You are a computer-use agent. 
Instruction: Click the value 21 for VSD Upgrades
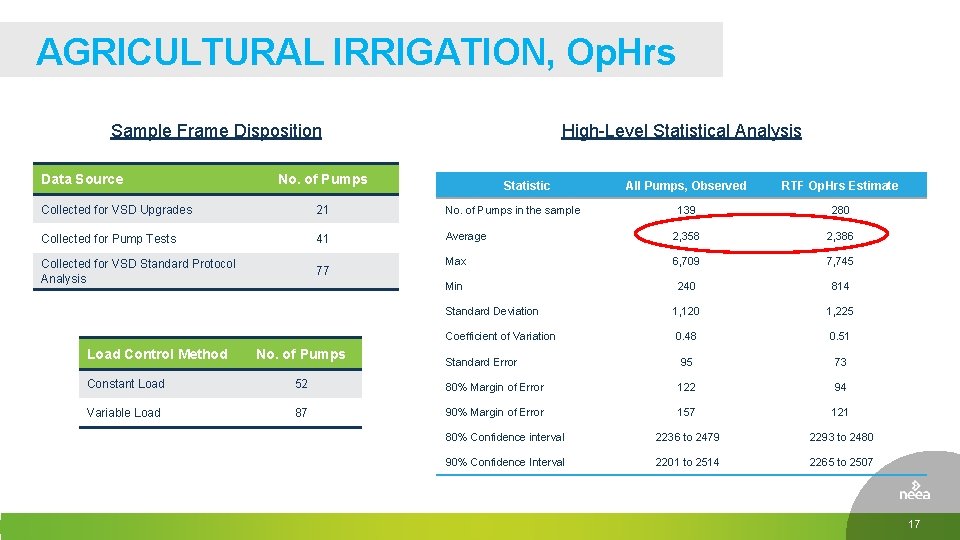click(323, 209)
